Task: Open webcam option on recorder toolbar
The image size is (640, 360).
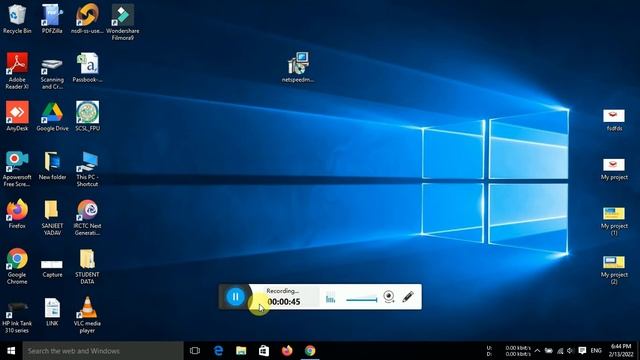Action: [389, 297]
